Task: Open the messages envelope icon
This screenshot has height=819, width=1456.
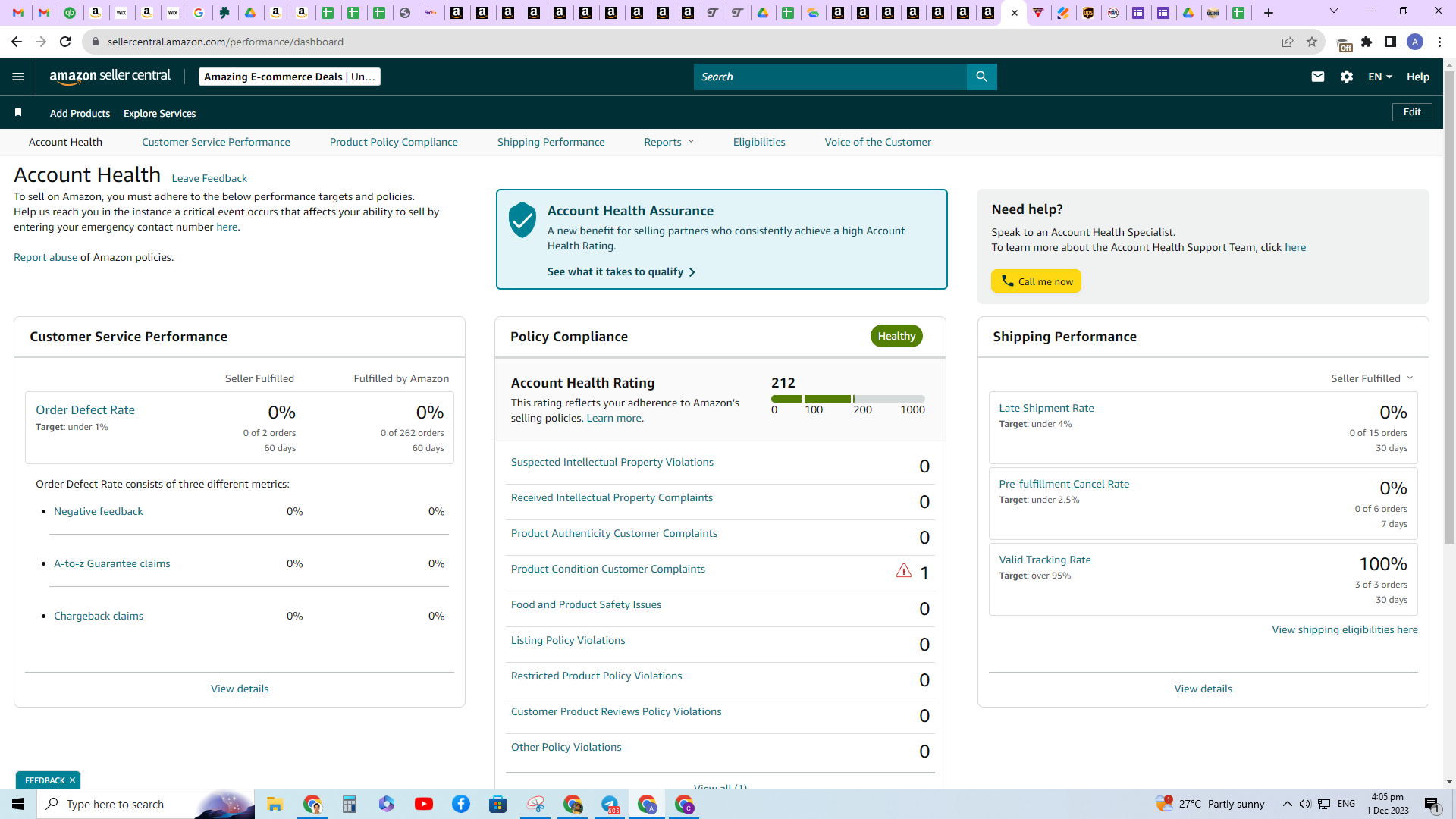Action: click(1318, 77)
